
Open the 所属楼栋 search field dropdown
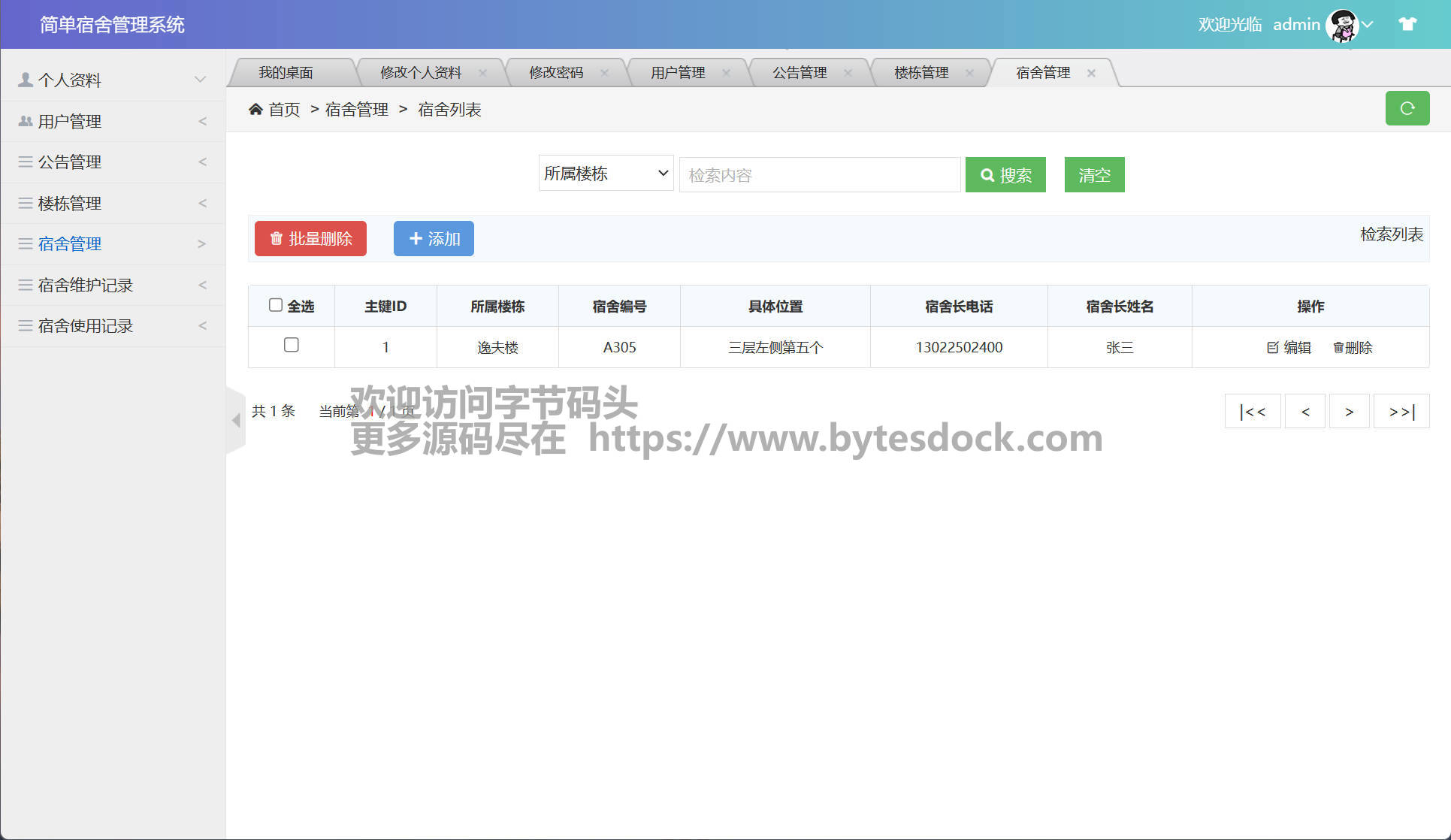pyautogui.click(x=606, y=174)
